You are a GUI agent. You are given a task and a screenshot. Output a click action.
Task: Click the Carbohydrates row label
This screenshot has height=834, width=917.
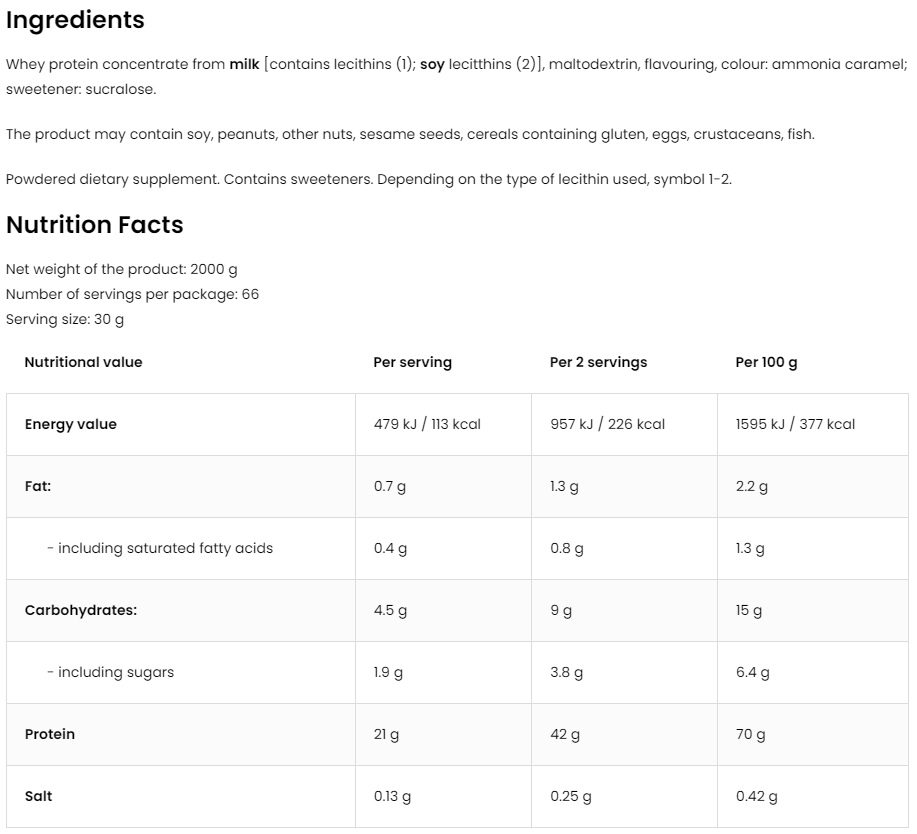pyautogui.click(x=80, y=610)
